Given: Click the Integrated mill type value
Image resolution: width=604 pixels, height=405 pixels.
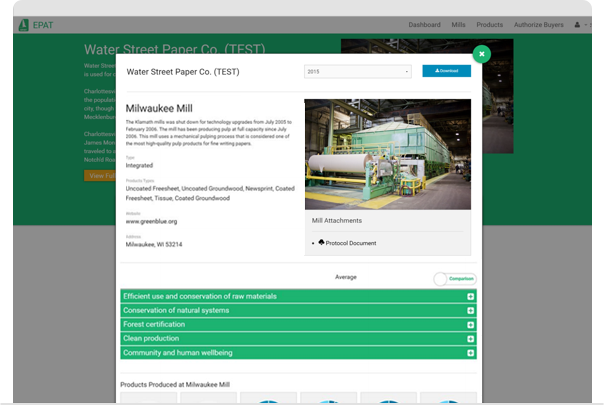Looking at the screenshot, I should [x=139, y=165].
